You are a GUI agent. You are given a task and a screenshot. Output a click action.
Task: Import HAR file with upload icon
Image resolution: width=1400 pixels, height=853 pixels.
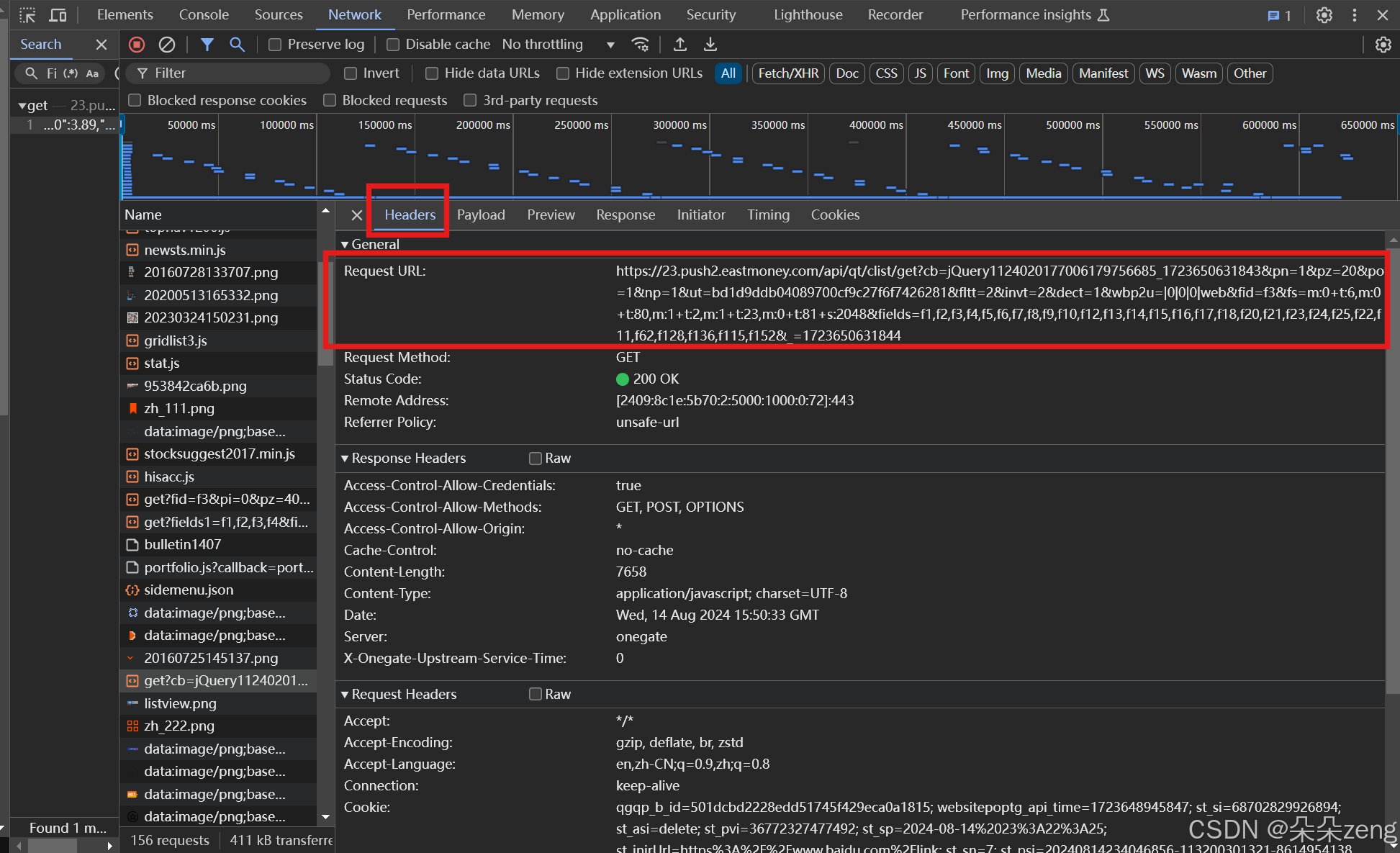(679, 45)
